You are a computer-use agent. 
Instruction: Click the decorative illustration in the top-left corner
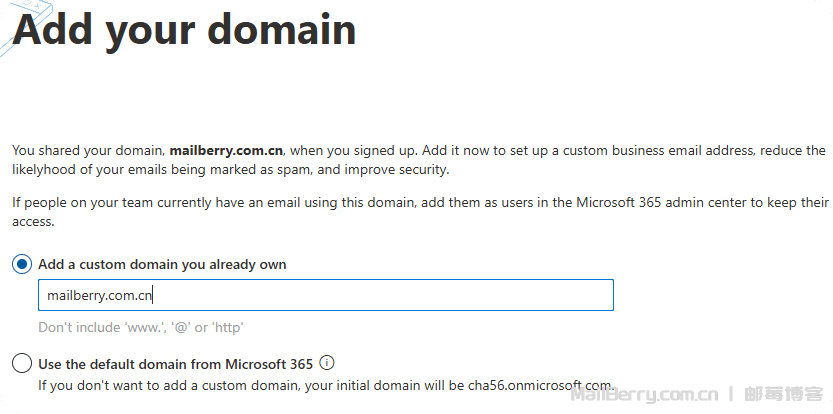(10, 30)
